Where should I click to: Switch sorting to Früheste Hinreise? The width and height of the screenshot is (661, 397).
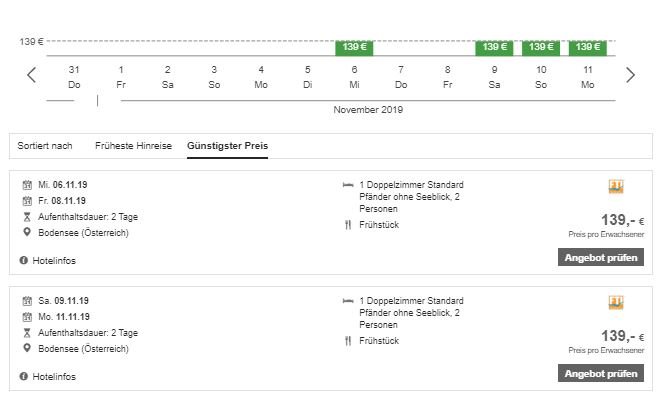133,146
